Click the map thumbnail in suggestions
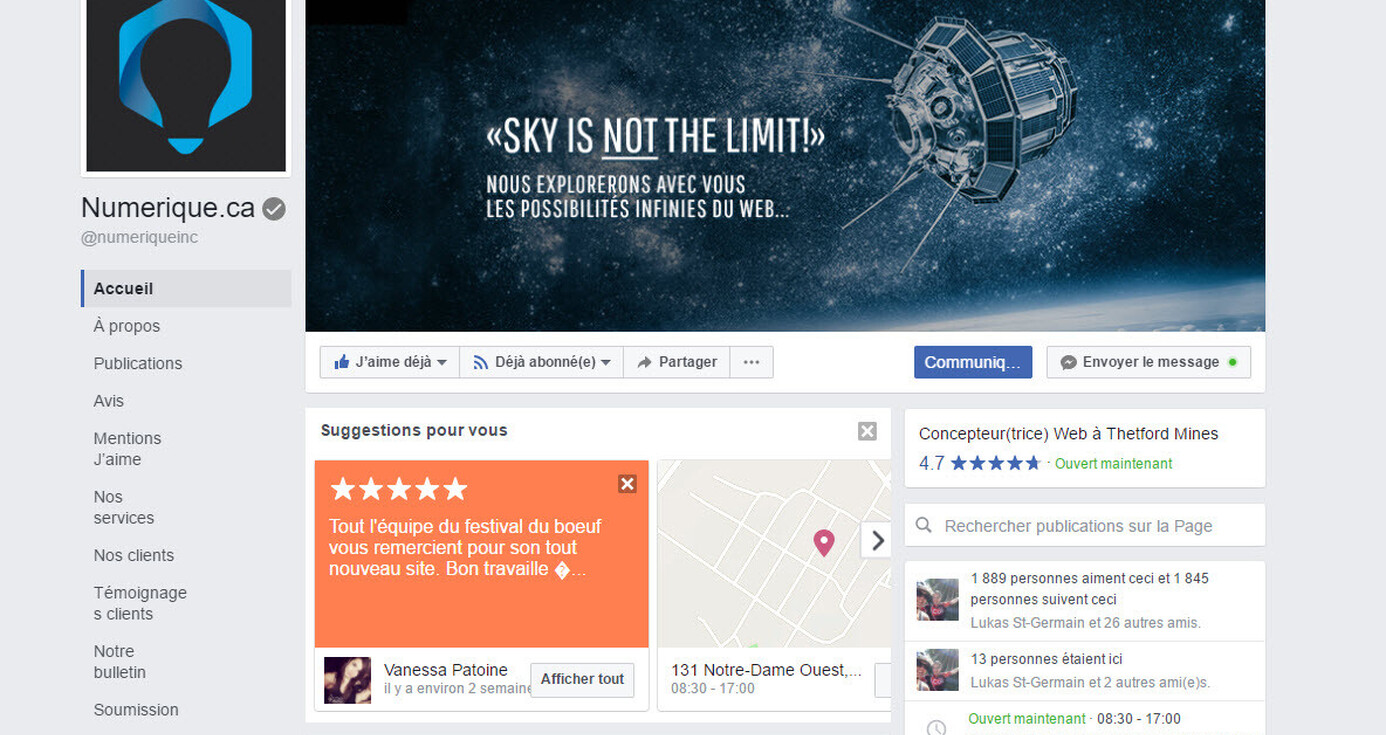 [x=774, y=553]
